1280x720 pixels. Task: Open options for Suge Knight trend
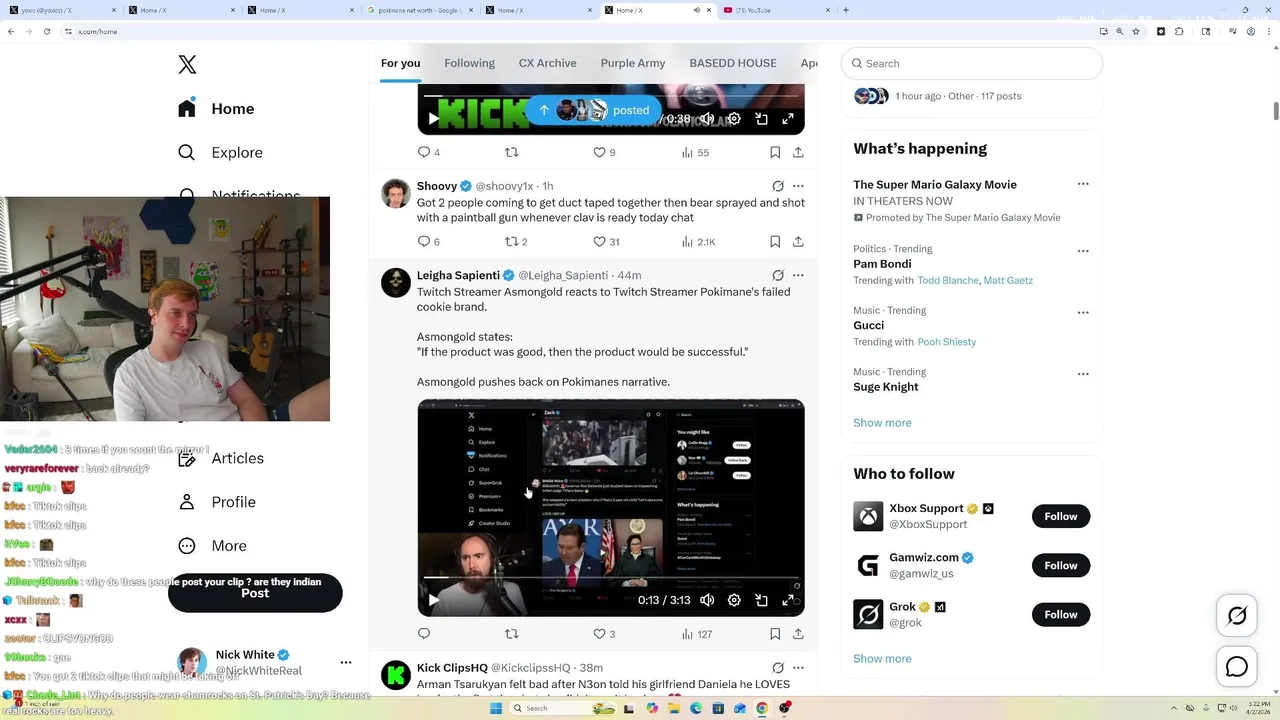pos(1083,374)
